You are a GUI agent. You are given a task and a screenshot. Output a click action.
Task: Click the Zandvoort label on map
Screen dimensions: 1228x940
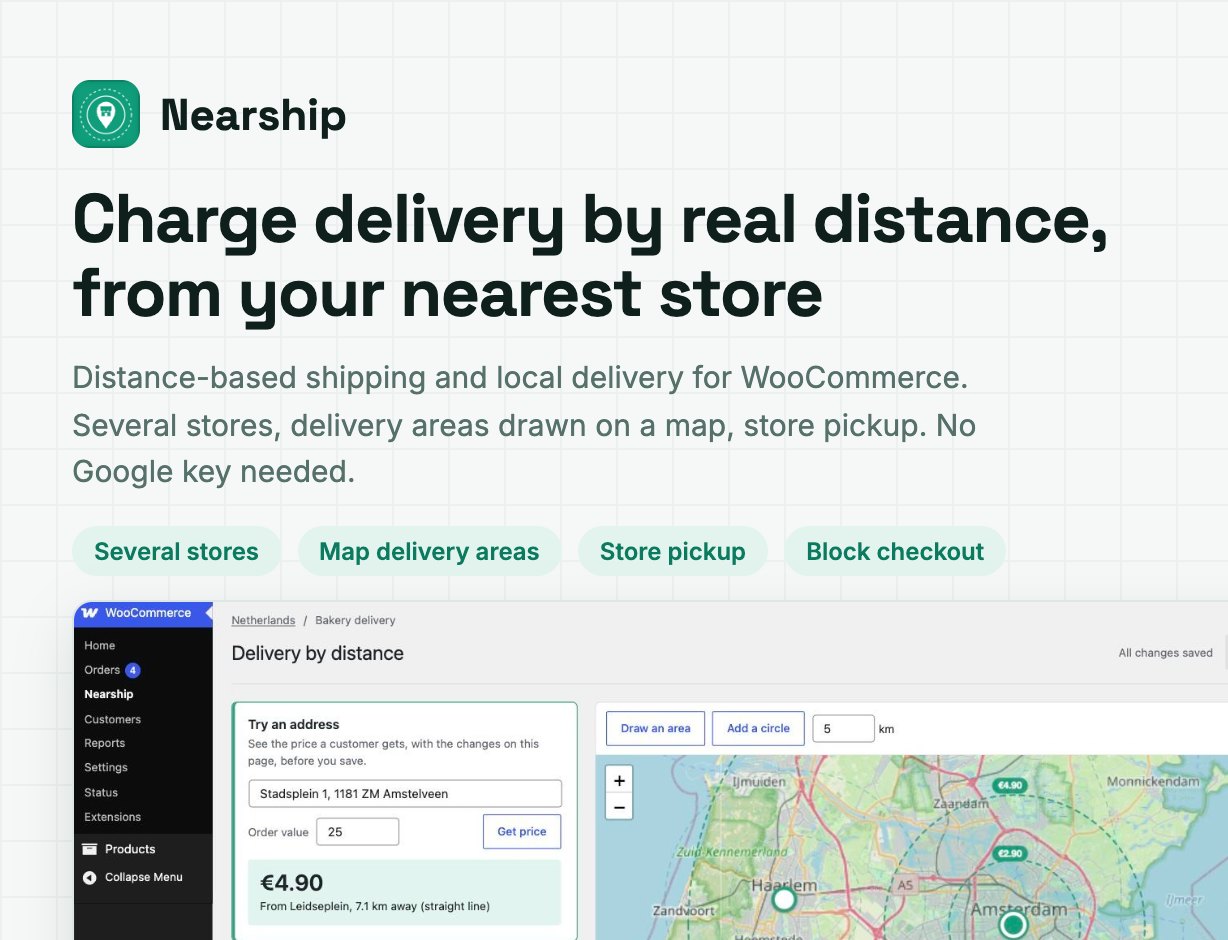(x=685, y=911)
